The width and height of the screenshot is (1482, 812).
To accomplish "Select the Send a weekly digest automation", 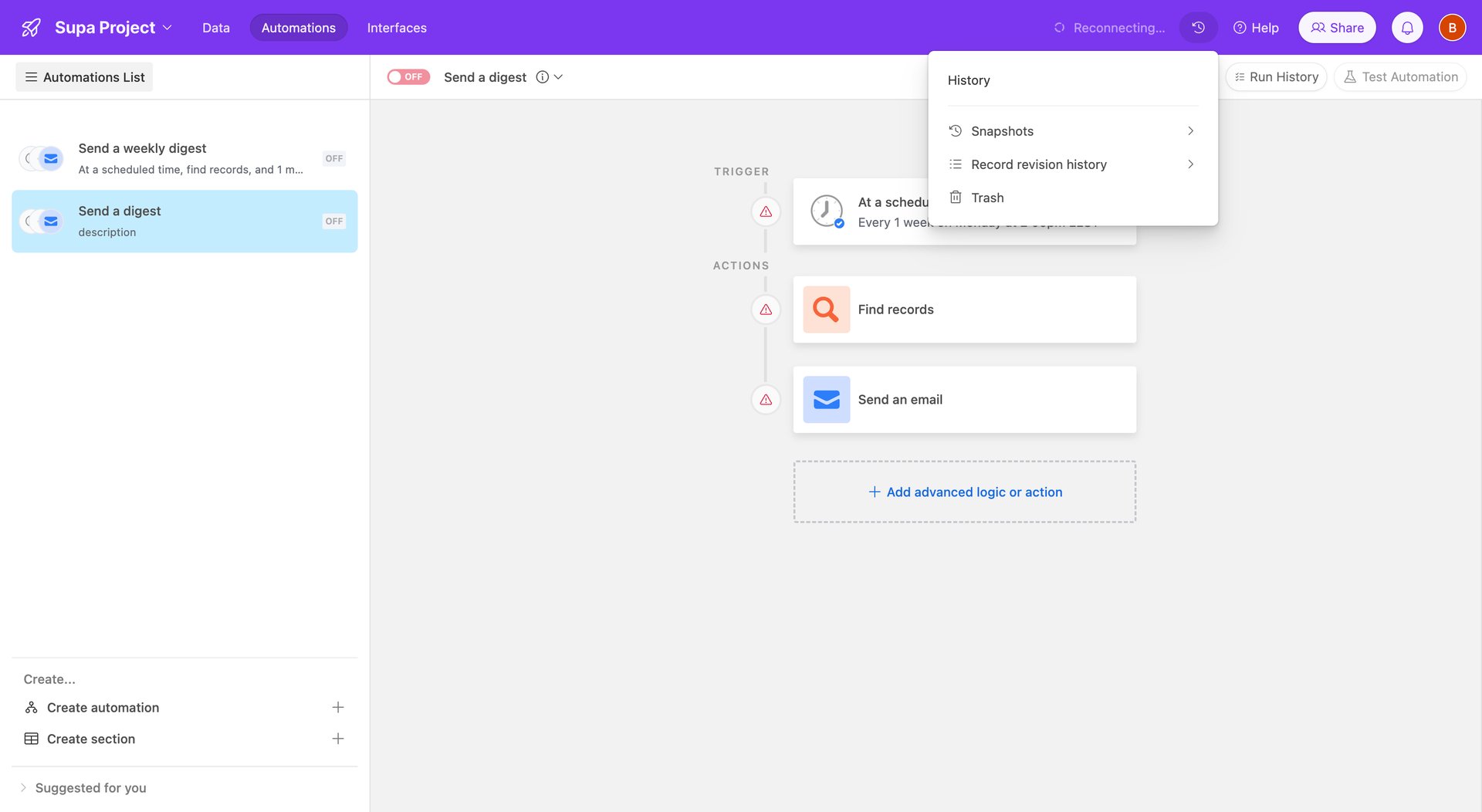I will (184, 158).
